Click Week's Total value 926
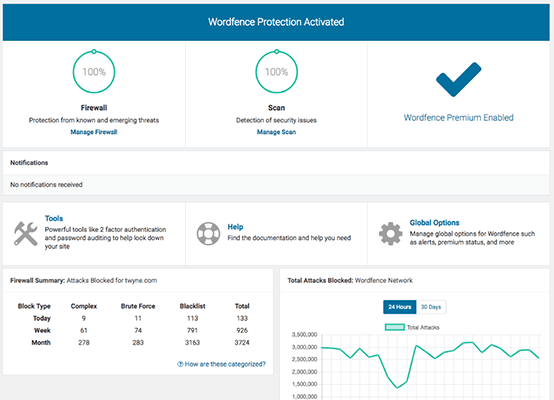The width and height of the screenshot is (554, 400). (x=242, y=330)
